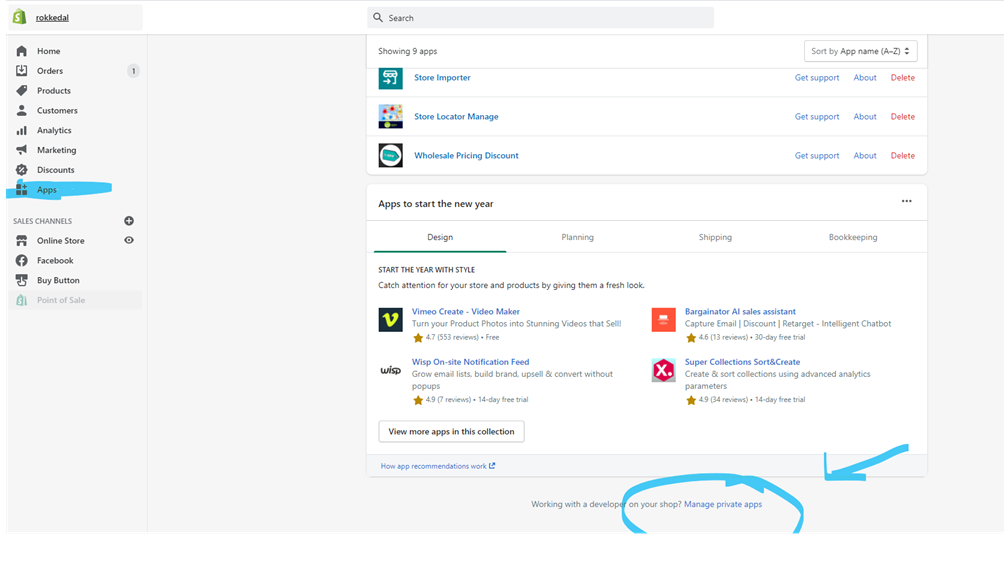The width and height of the screenshot is (1004, 564).
Task: Open the Discounts badge icon
Action: pyautogui.click(x=22, y=170)
